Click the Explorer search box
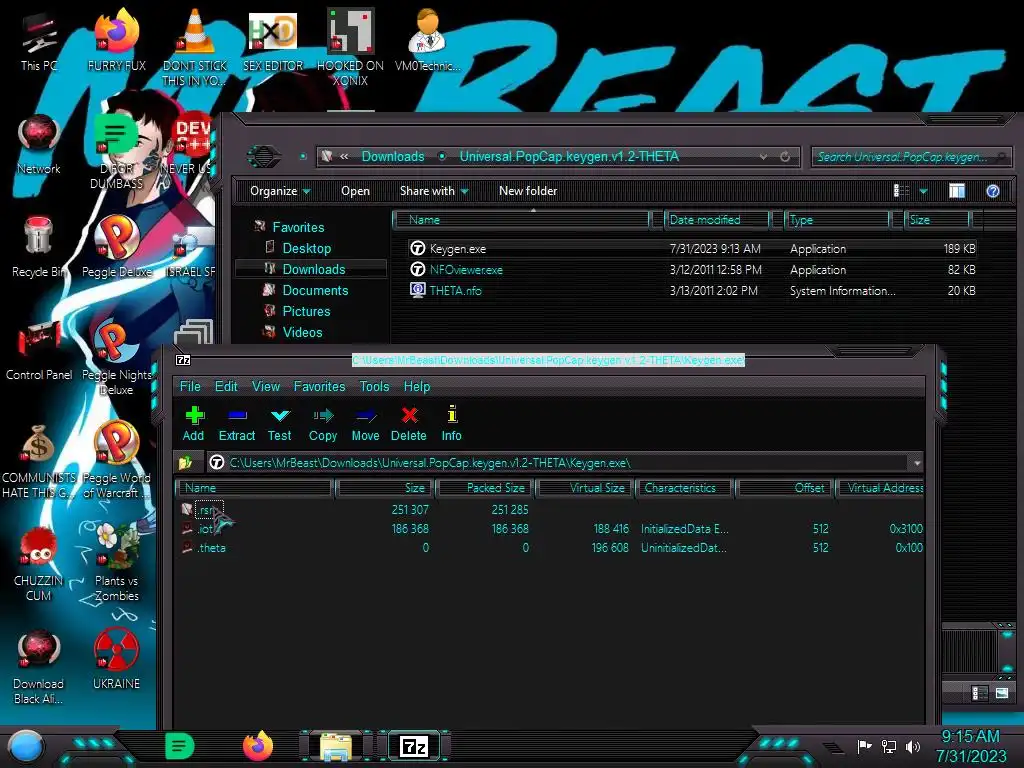The width and height of the screenshot is (1024, 768). point(911,157)
